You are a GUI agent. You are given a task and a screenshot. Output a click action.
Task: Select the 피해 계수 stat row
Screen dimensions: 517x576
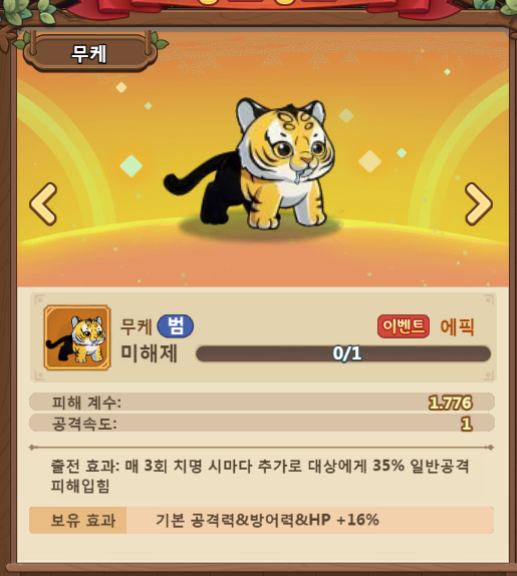point(262,402)
